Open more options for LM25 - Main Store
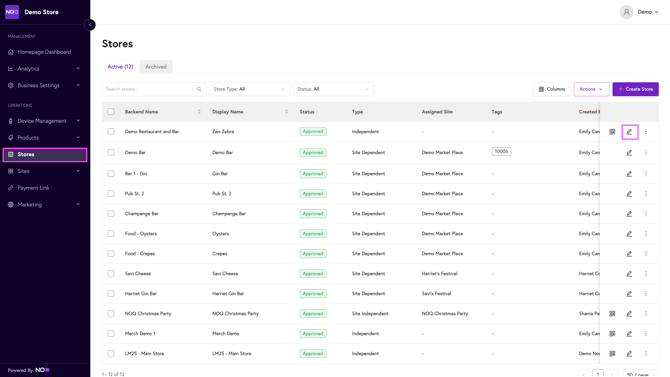Screen dimensions: 670x377 point(646,353)
